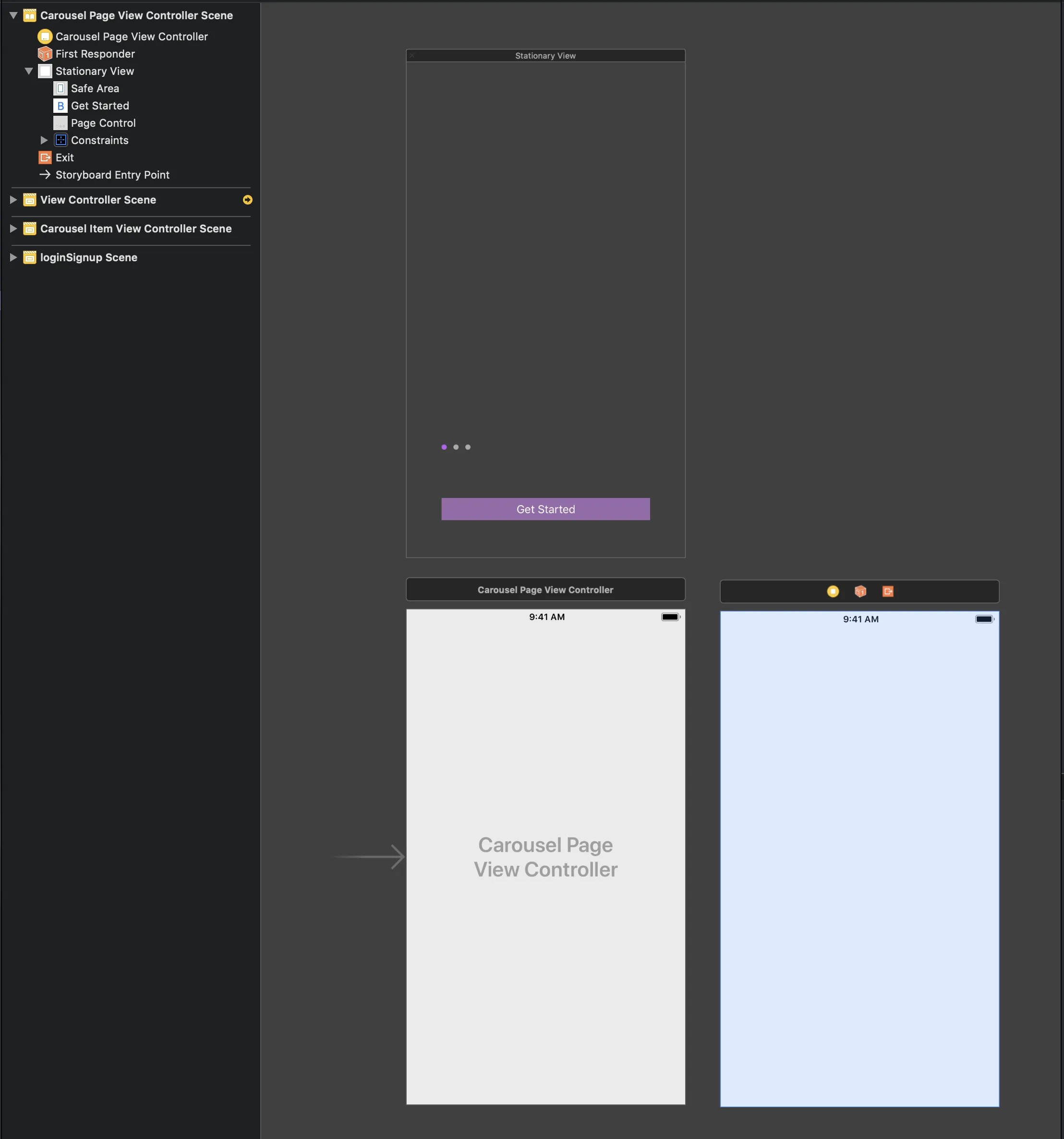1064x1139 pixels.
Task: Select Storyboard Entry Point in the outline
Action: [x=112, y=175]
